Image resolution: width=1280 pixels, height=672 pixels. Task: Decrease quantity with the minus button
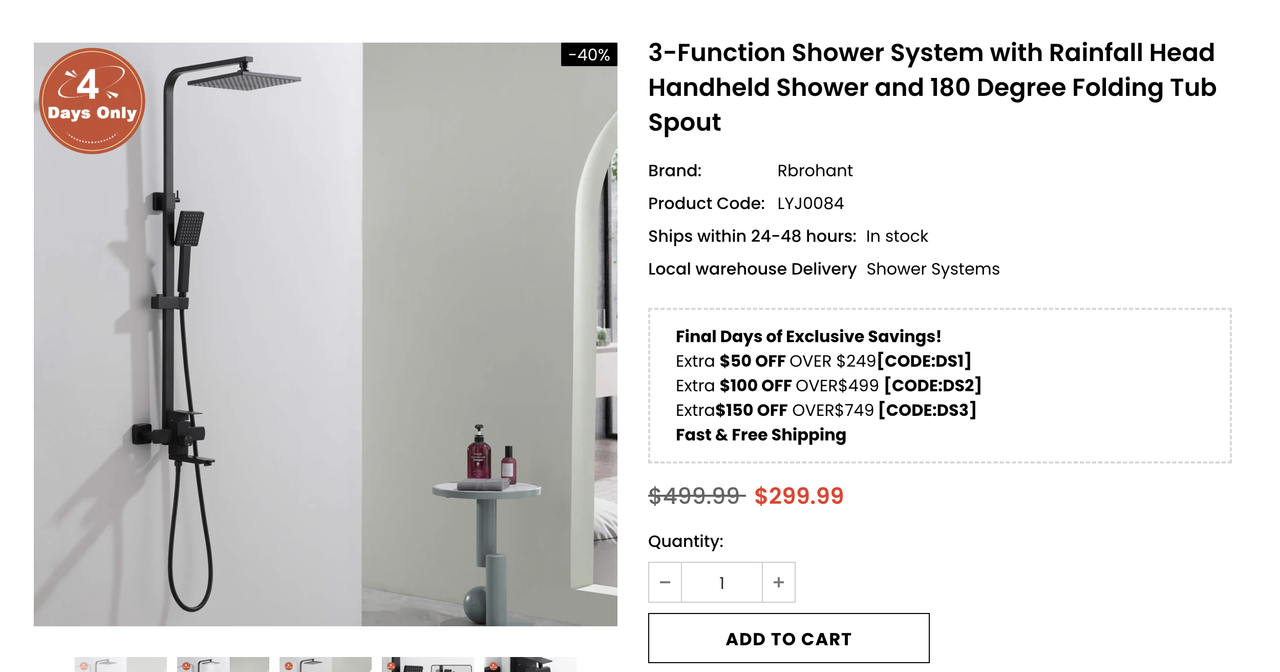click(665, 582)
